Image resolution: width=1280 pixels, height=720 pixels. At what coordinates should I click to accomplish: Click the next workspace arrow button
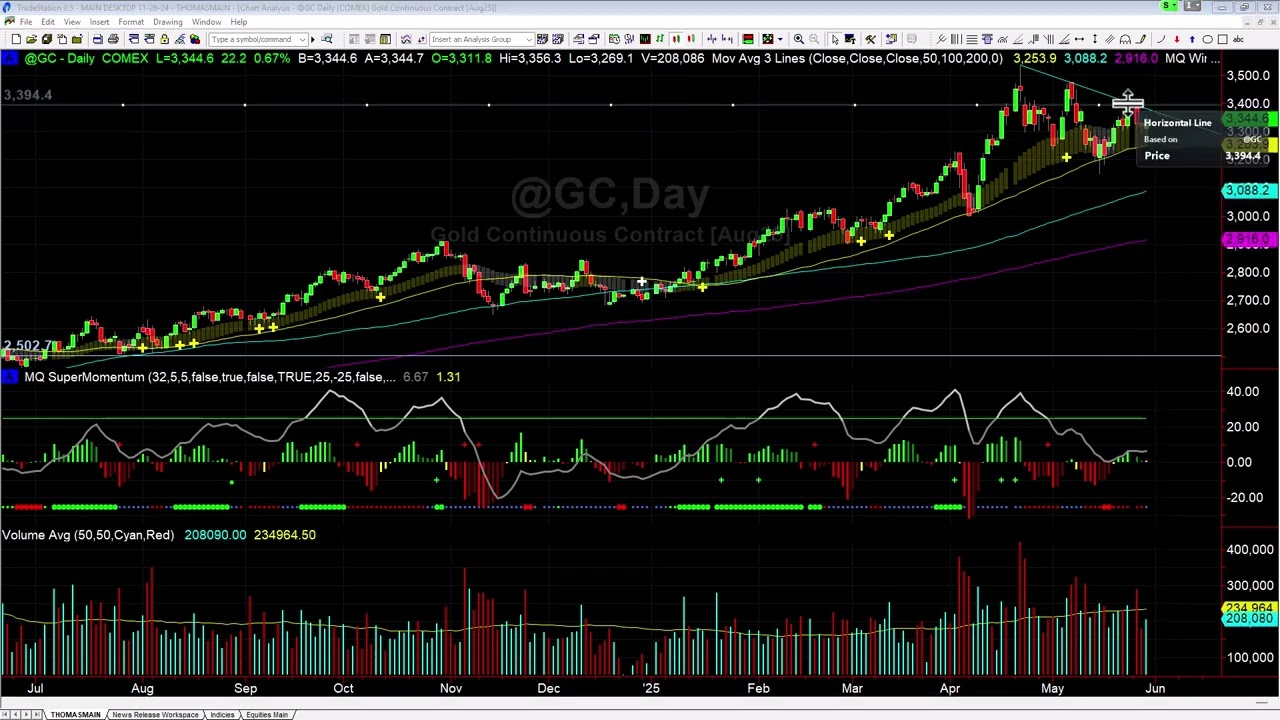[x=24, y=713]
